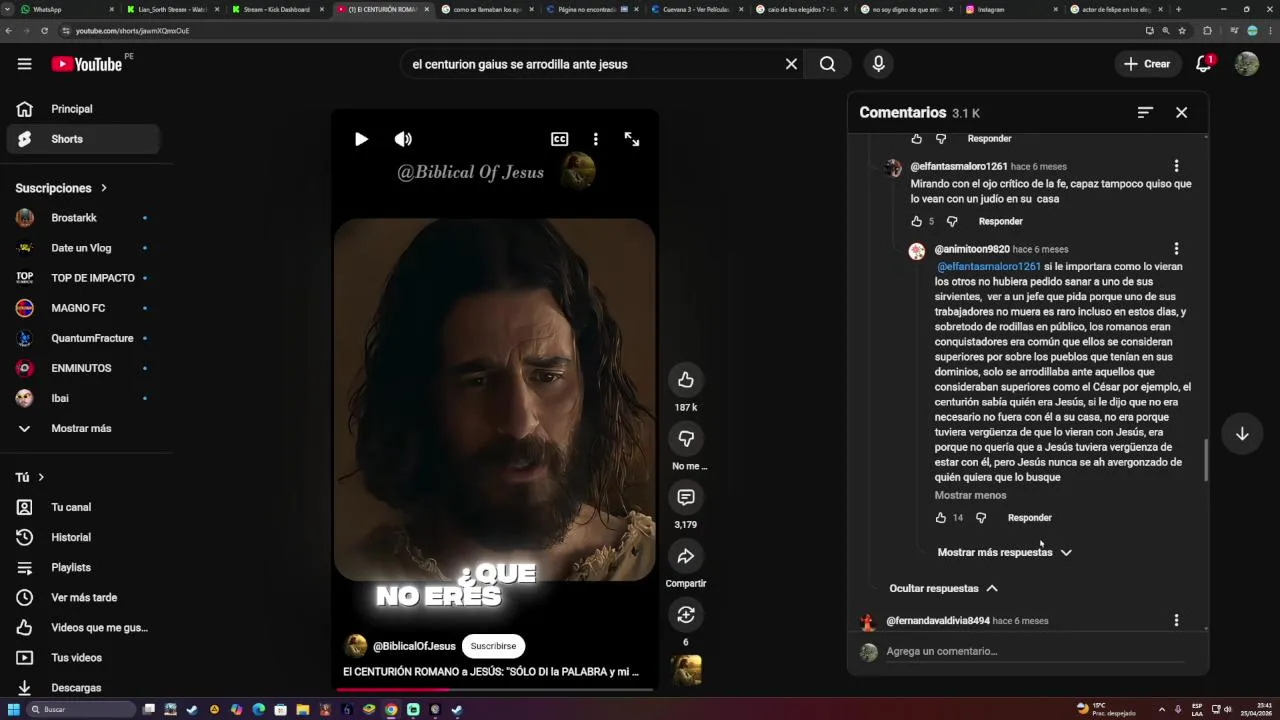Open Descargas in sidebar
Screen dimensions: 1280x720
tap(83, 688)
